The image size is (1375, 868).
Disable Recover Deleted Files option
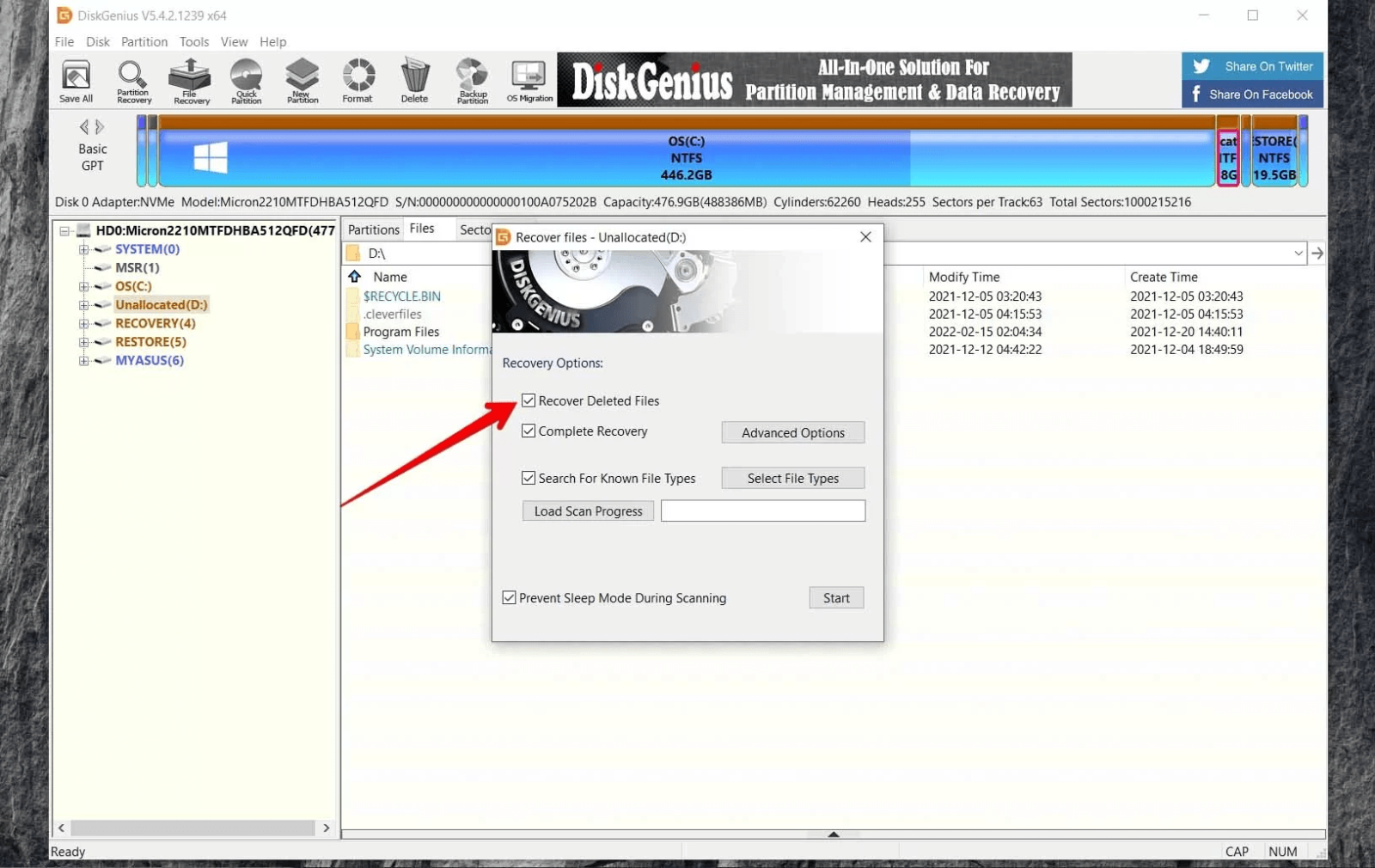[x=529, y=400]
